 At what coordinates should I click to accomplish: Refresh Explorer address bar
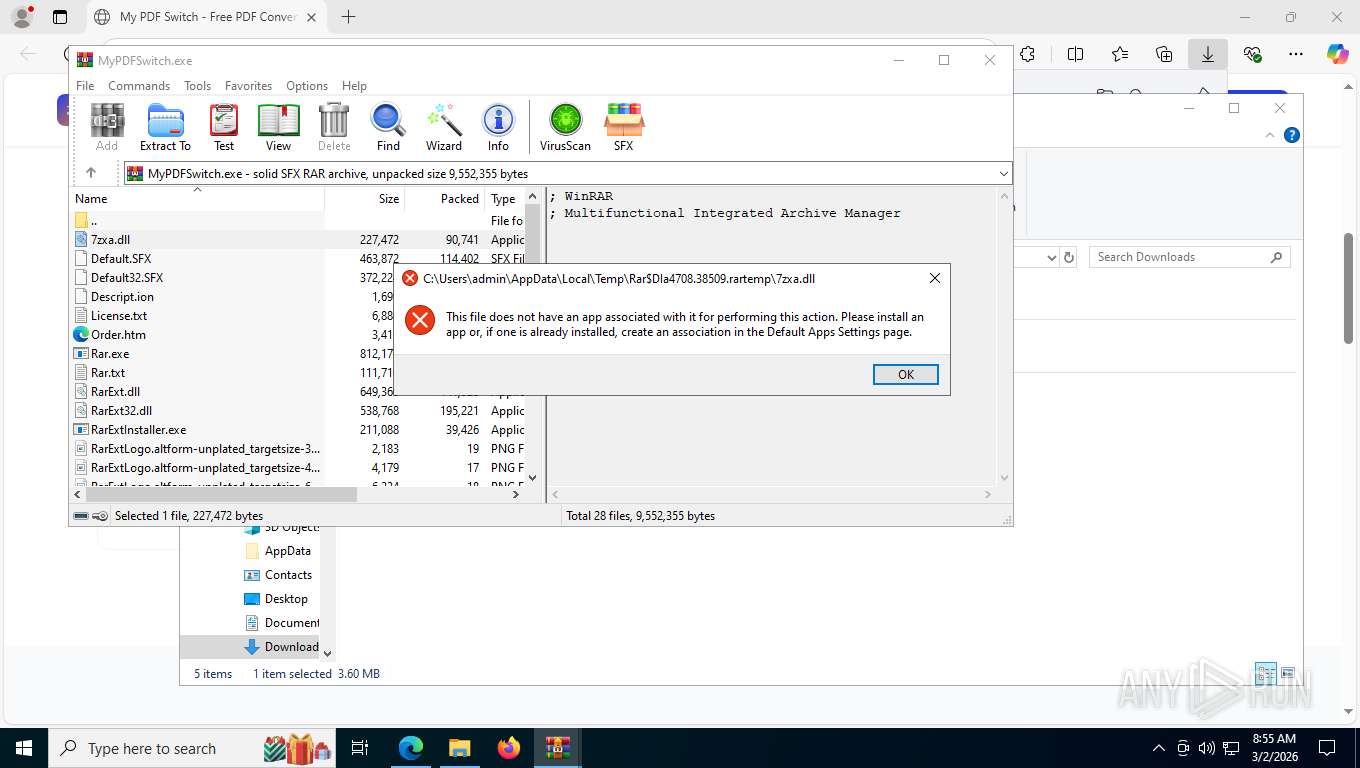pyautogui.click(x=1069, y=257)
